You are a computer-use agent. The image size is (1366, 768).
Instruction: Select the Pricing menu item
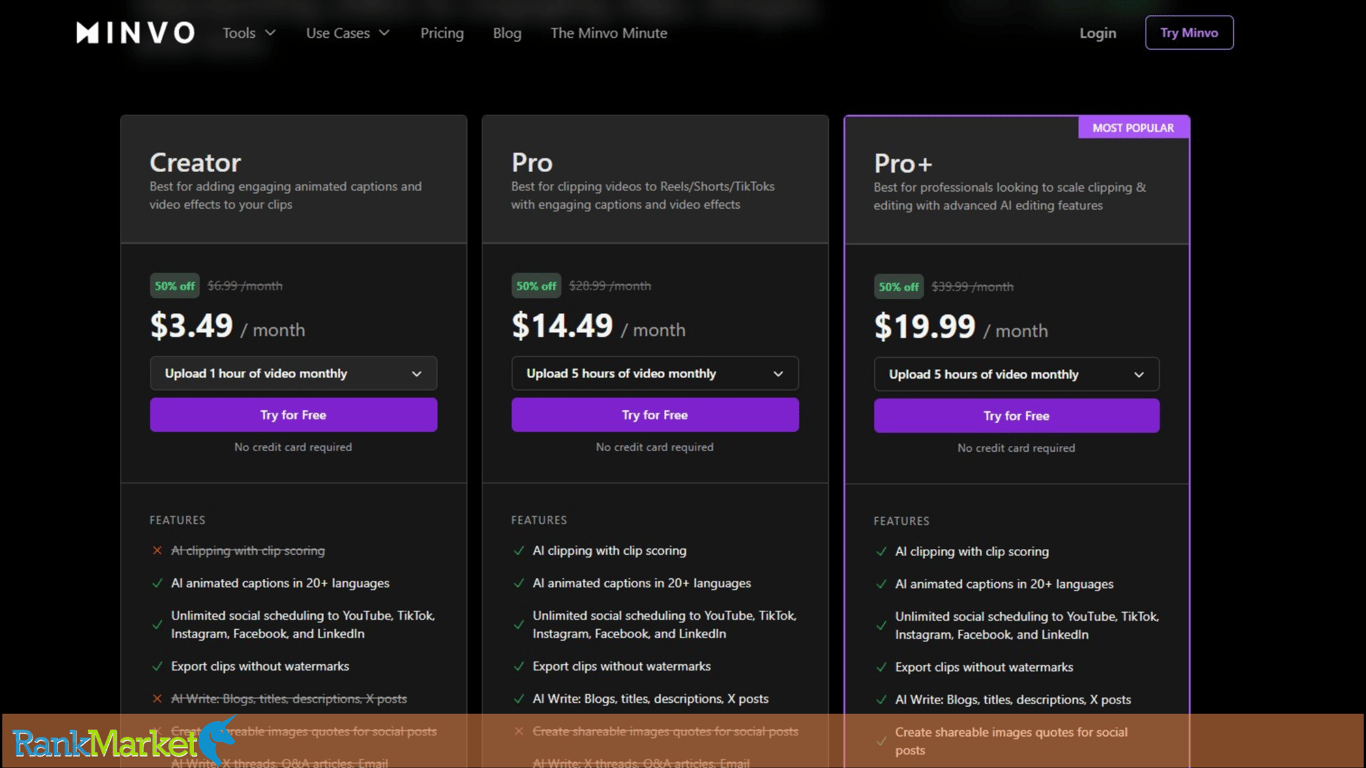[x=442, y=32]
